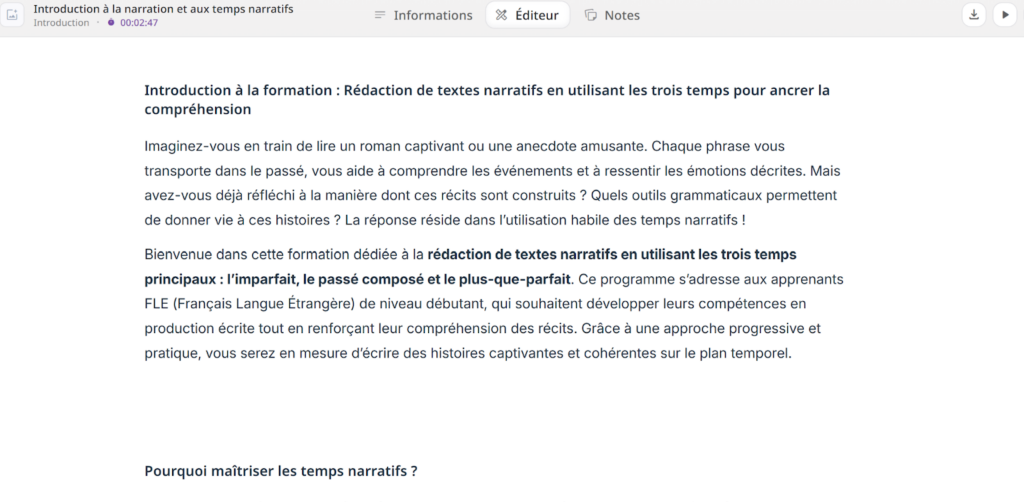Click the 'Introduction' section label under the title

(x=61, y=23)
